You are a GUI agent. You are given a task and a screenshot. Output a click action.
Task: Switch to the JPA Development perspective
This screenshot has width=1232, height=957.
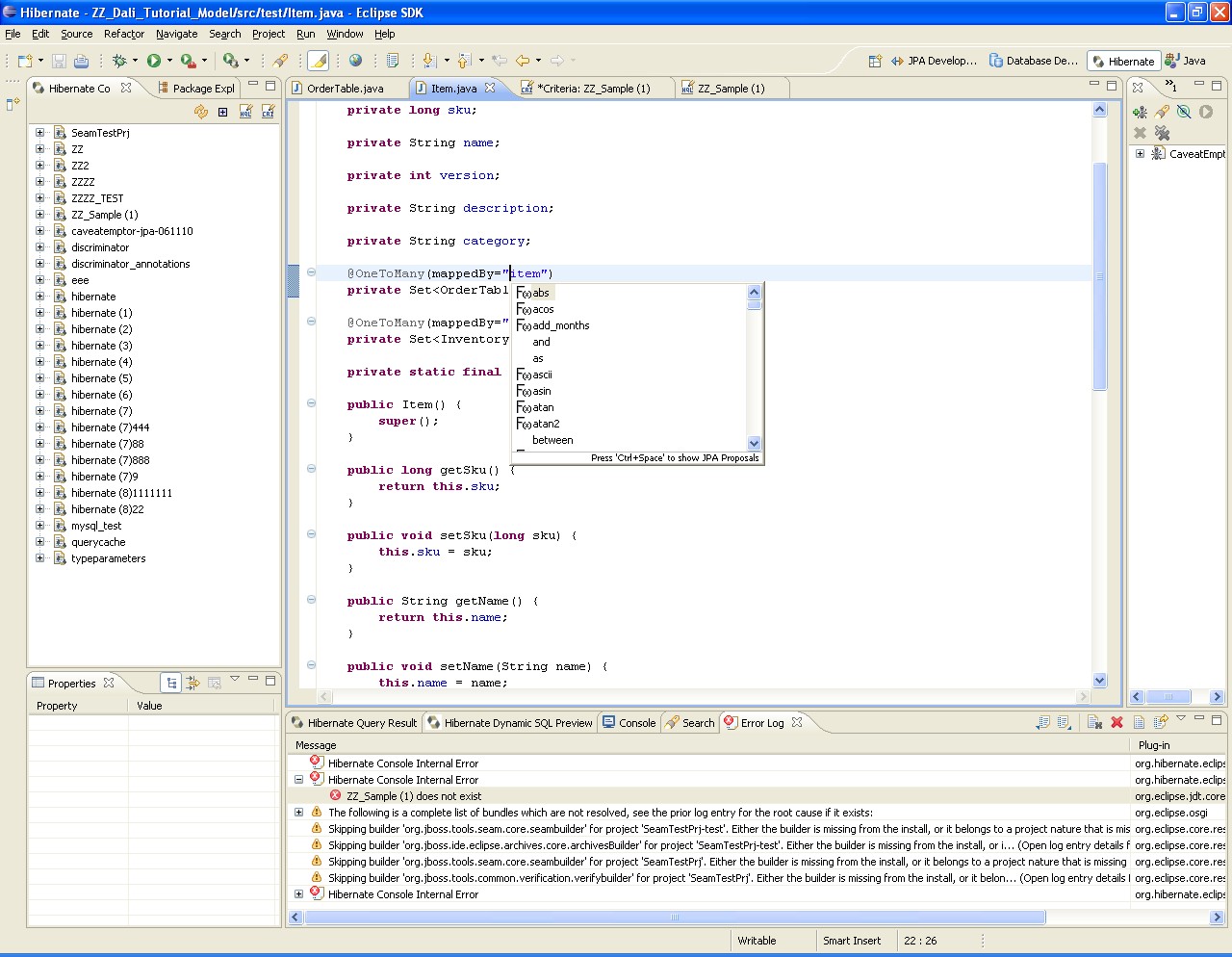coord(934,61)
